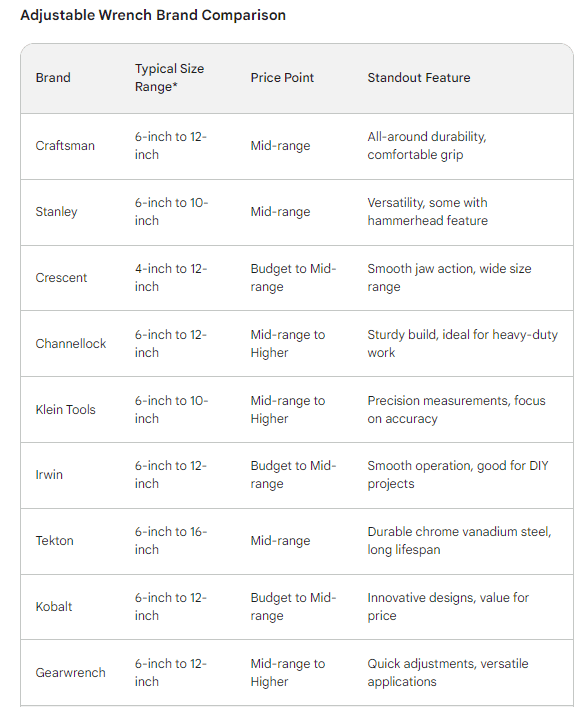
Task: Select the Klein Tools cell
Action: tap(66, 409)
